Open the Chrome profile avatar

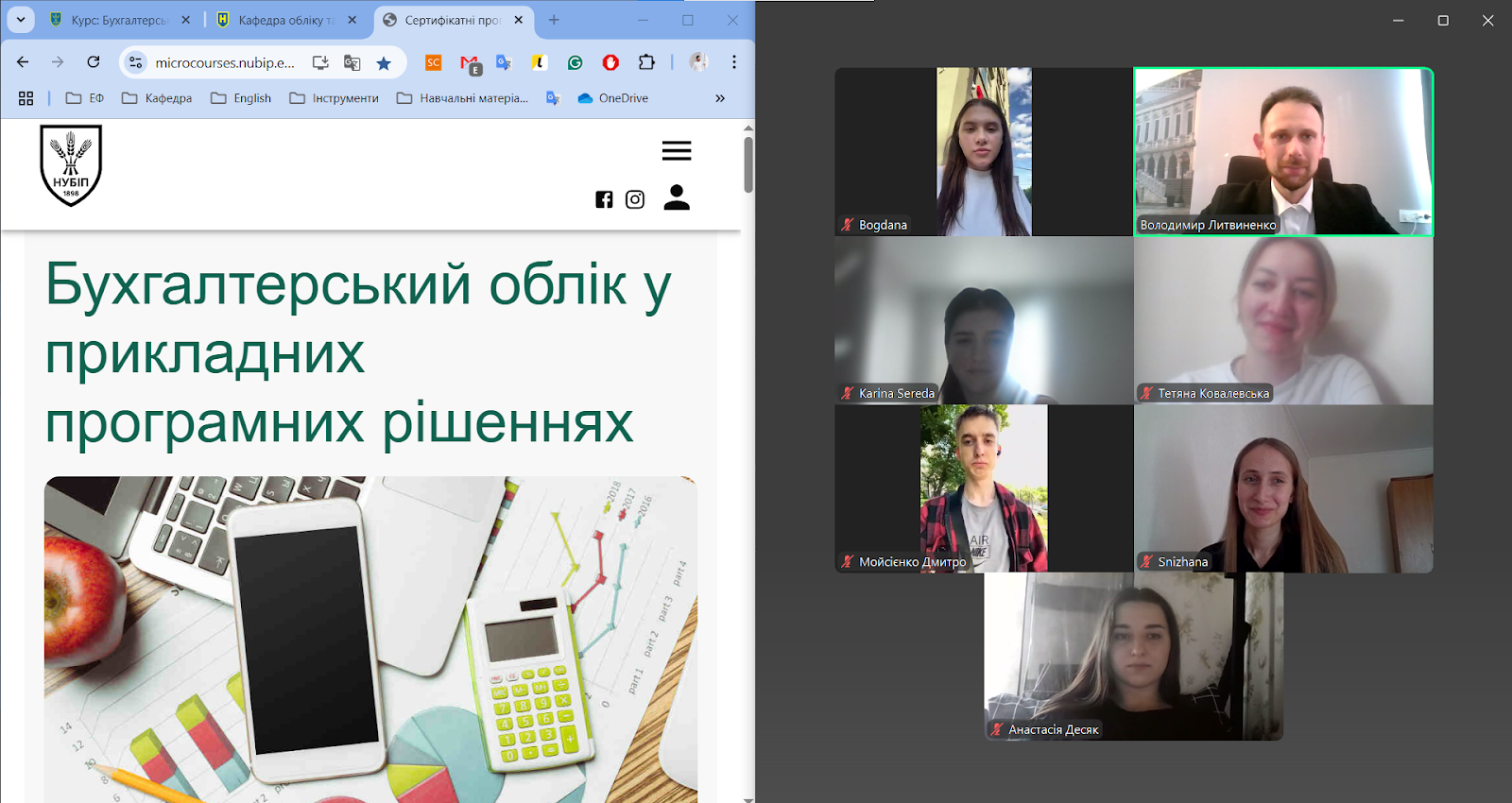coord(698,62)
